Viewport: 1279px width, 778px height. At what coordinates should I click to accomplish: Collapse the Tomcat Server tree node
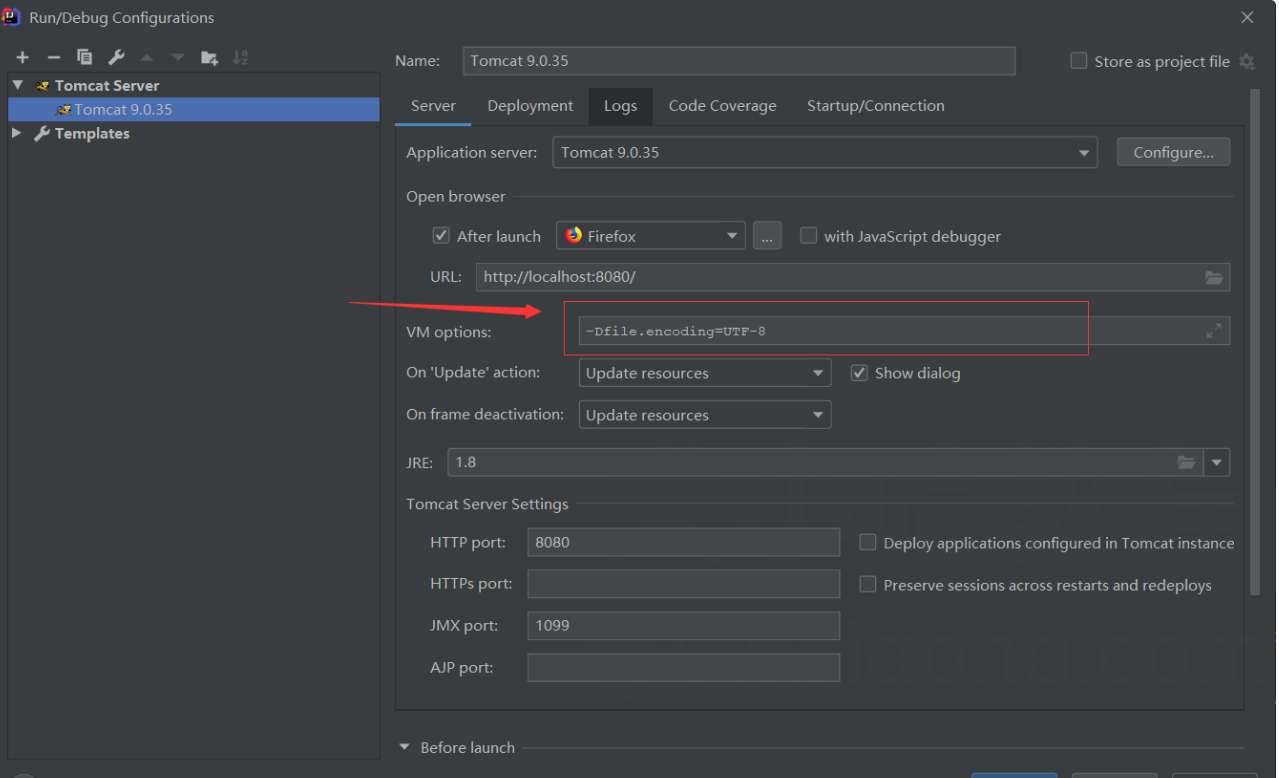pyautogui.click(x=17, y=85)
